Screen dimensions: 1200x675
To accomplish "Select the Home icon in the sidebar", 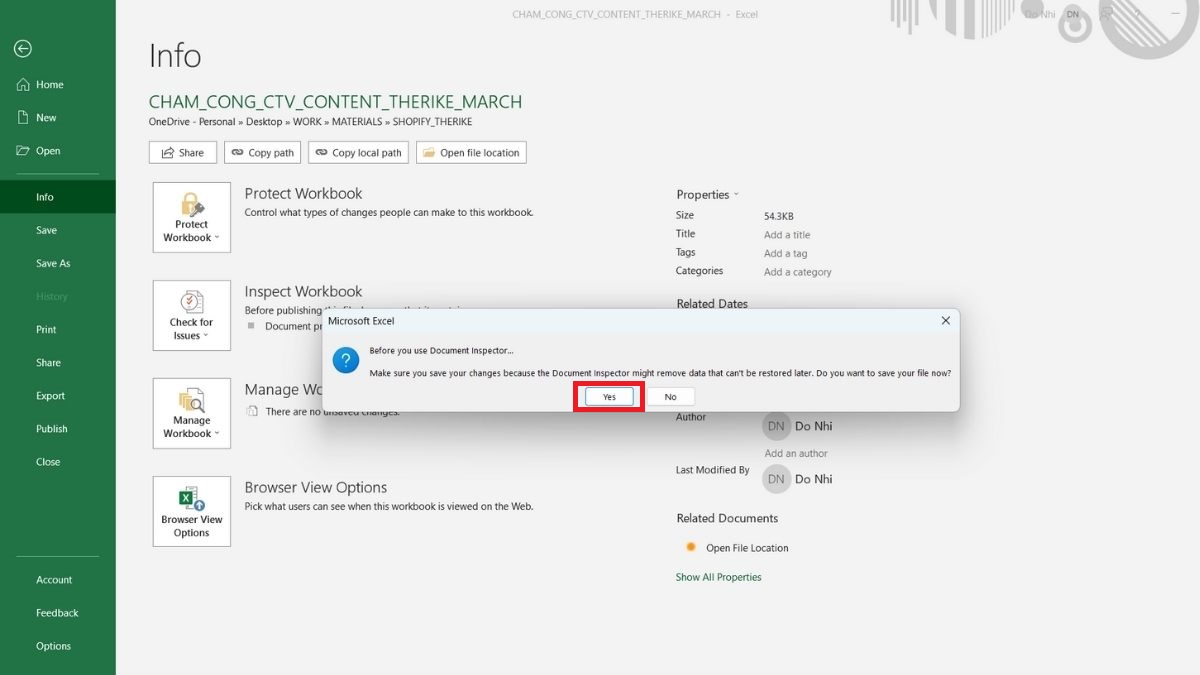I will pos(23,84).
